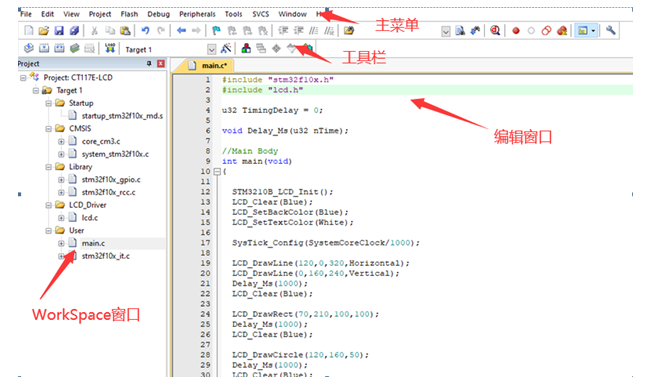Comment out the selection

(314, 30)
